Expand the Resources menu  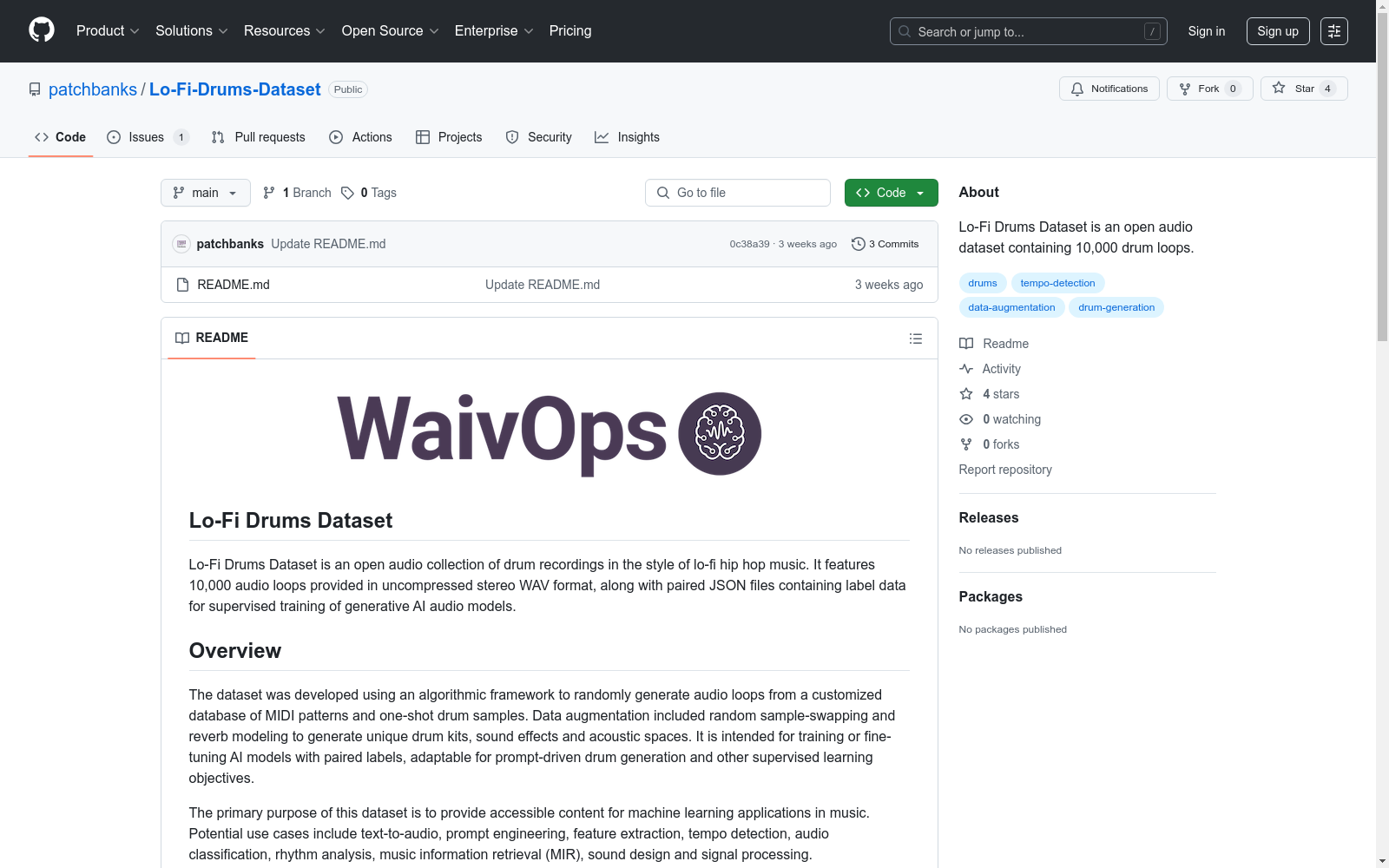point(285,30)
